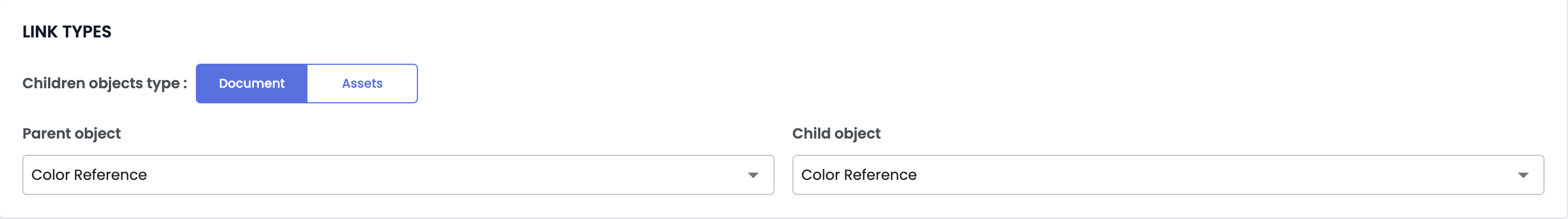Choose the white Assets segment button
Image resolution: width=1568 pixels, height=219 pixels.
[x=362, y=84]
